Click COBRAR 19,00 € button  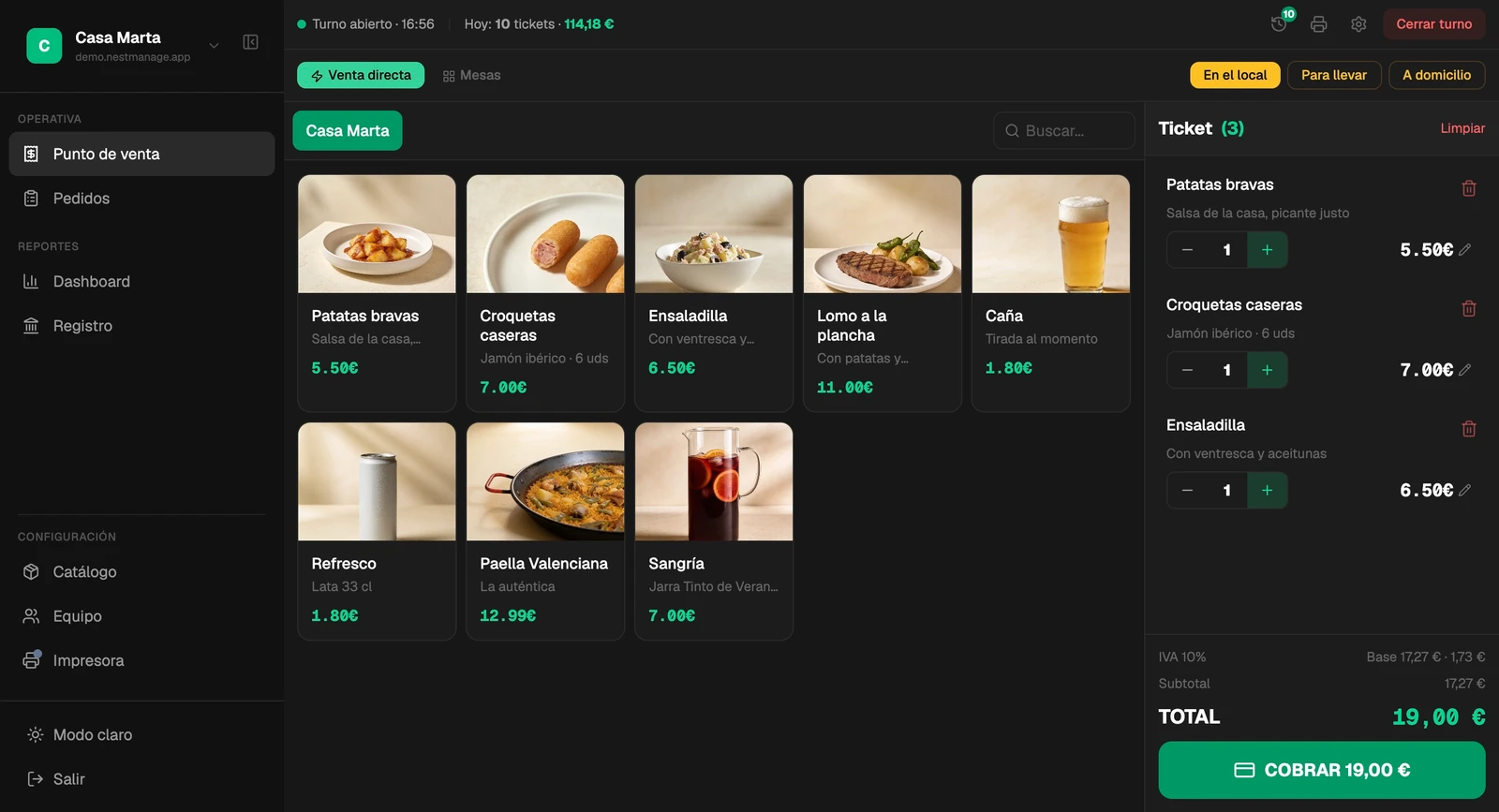point(1322,770)
